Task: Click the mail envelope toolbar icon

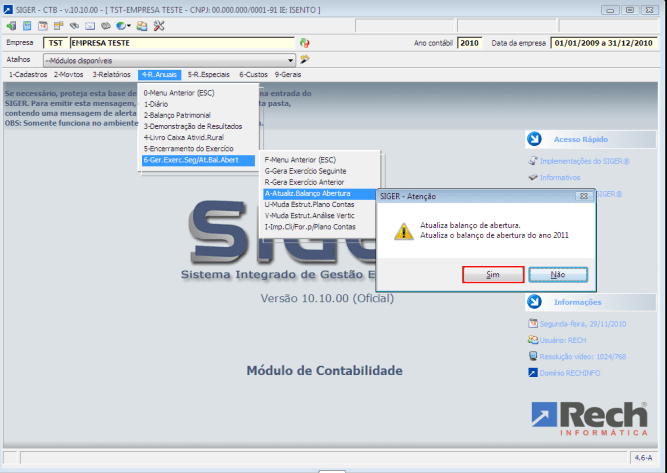Action: (90, 26)
